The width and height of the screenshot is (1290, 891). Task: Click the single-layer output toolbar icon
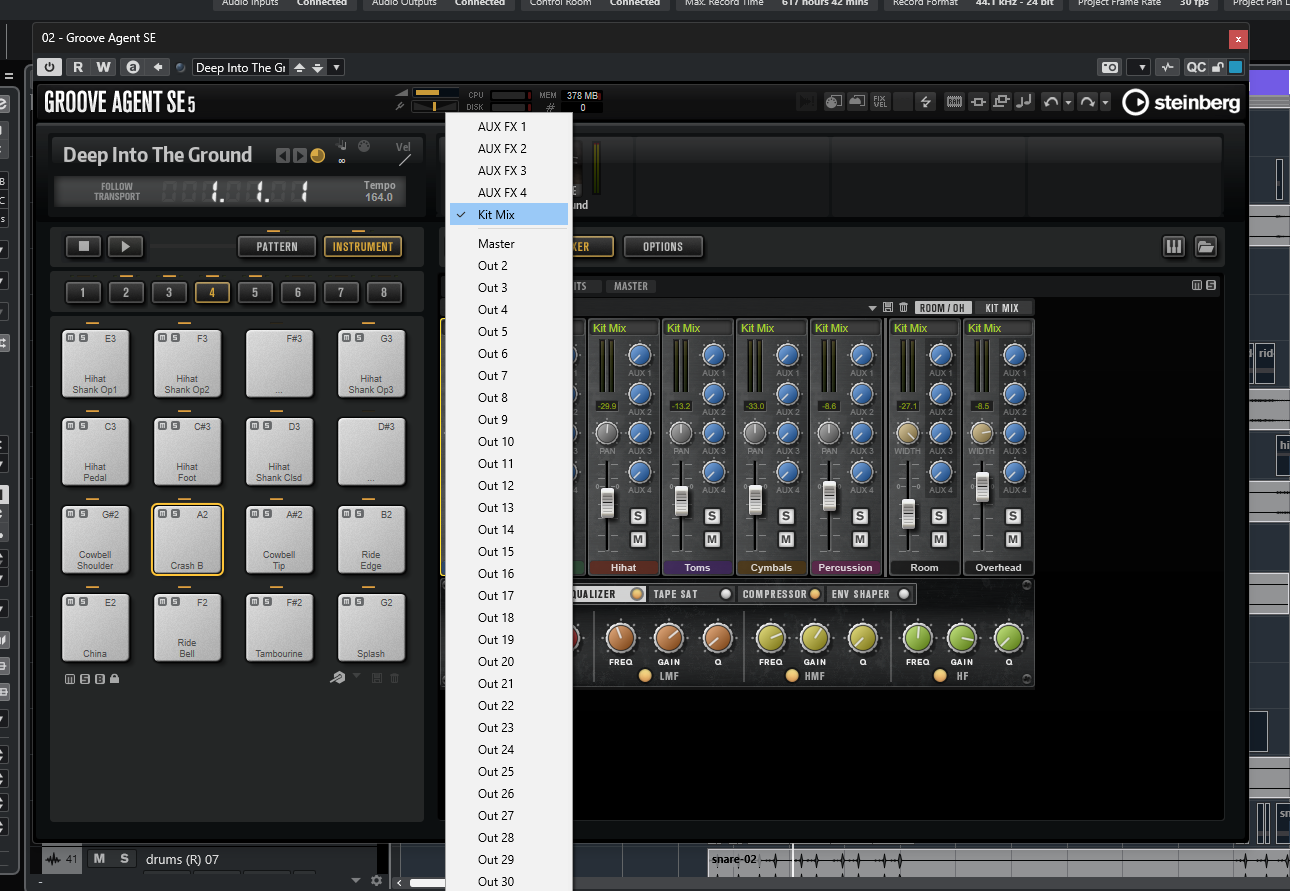click(x=978, y=101)
